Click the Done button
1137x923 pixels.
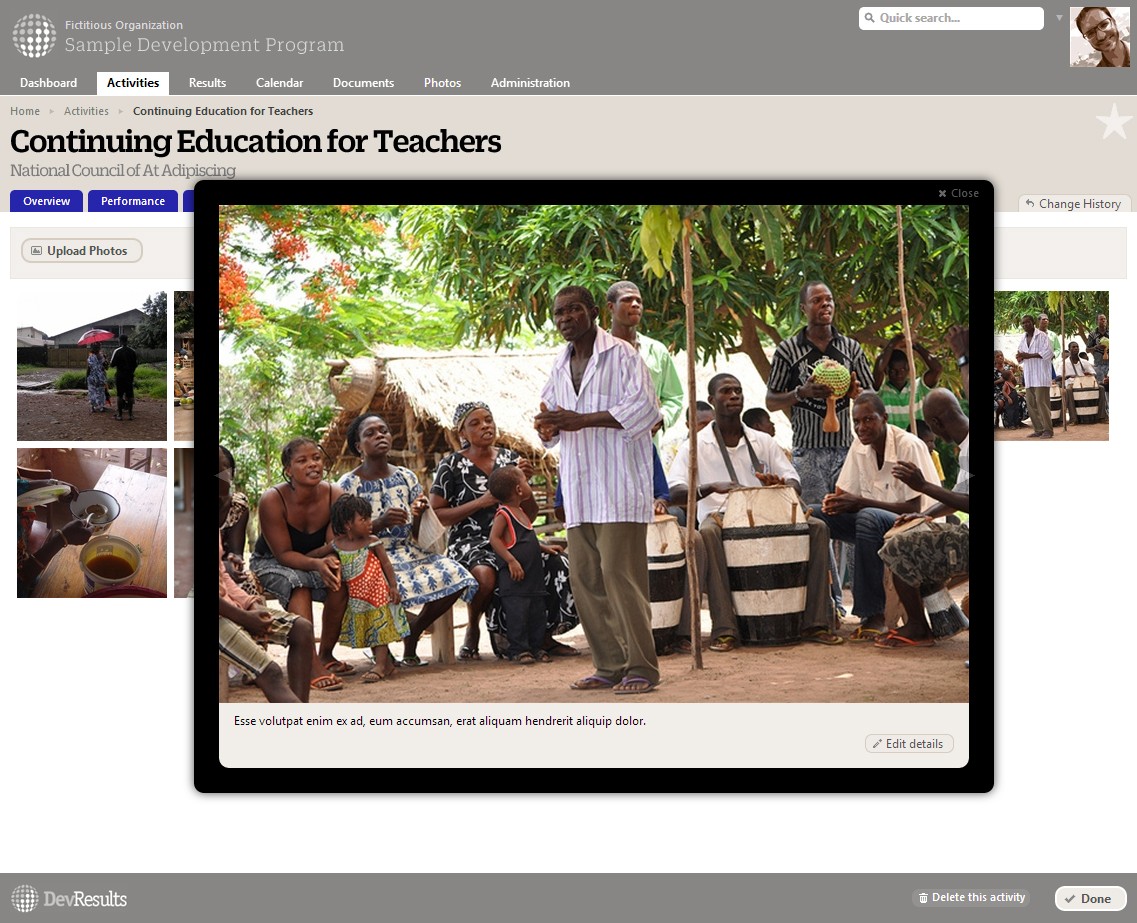click(x=1090, y=898)
